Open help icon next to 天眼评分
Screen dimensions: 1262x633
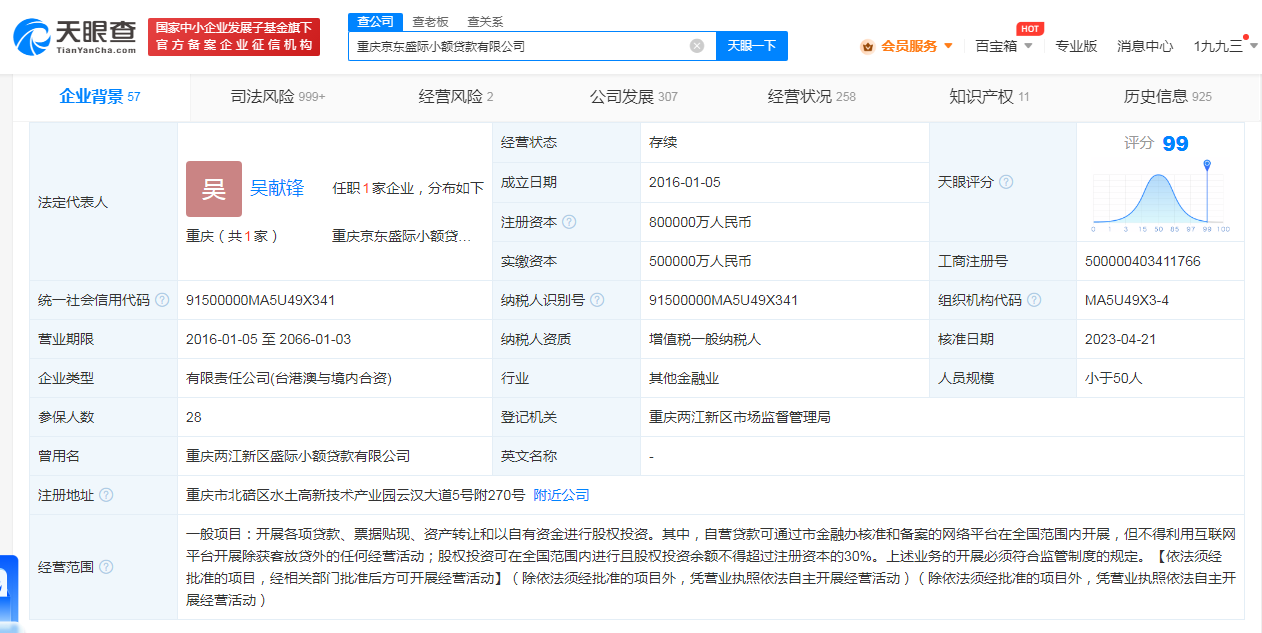coord(1006,182)
